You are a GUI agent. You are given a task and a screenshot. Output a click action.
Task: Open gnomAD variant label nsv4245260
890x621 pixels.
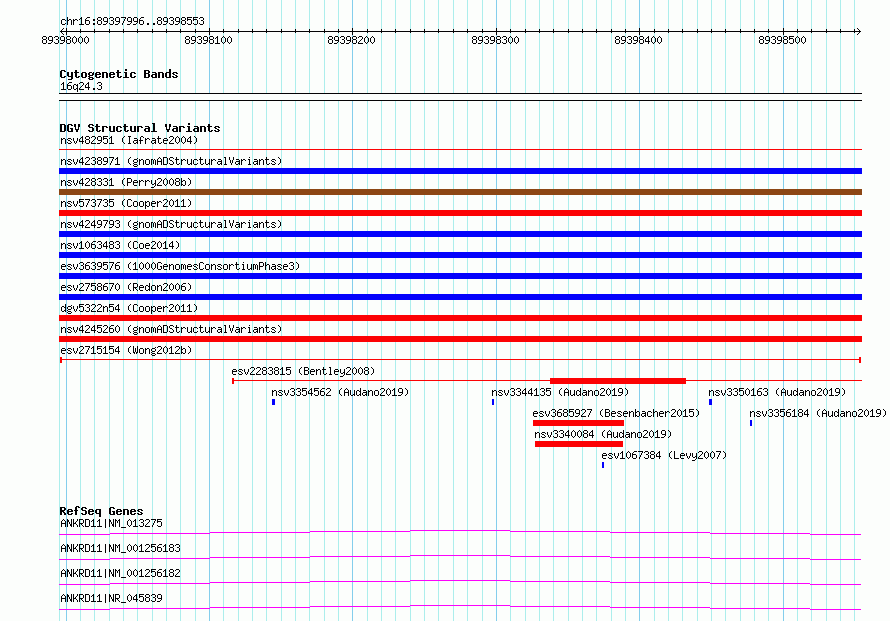click(x=171, y=329)
